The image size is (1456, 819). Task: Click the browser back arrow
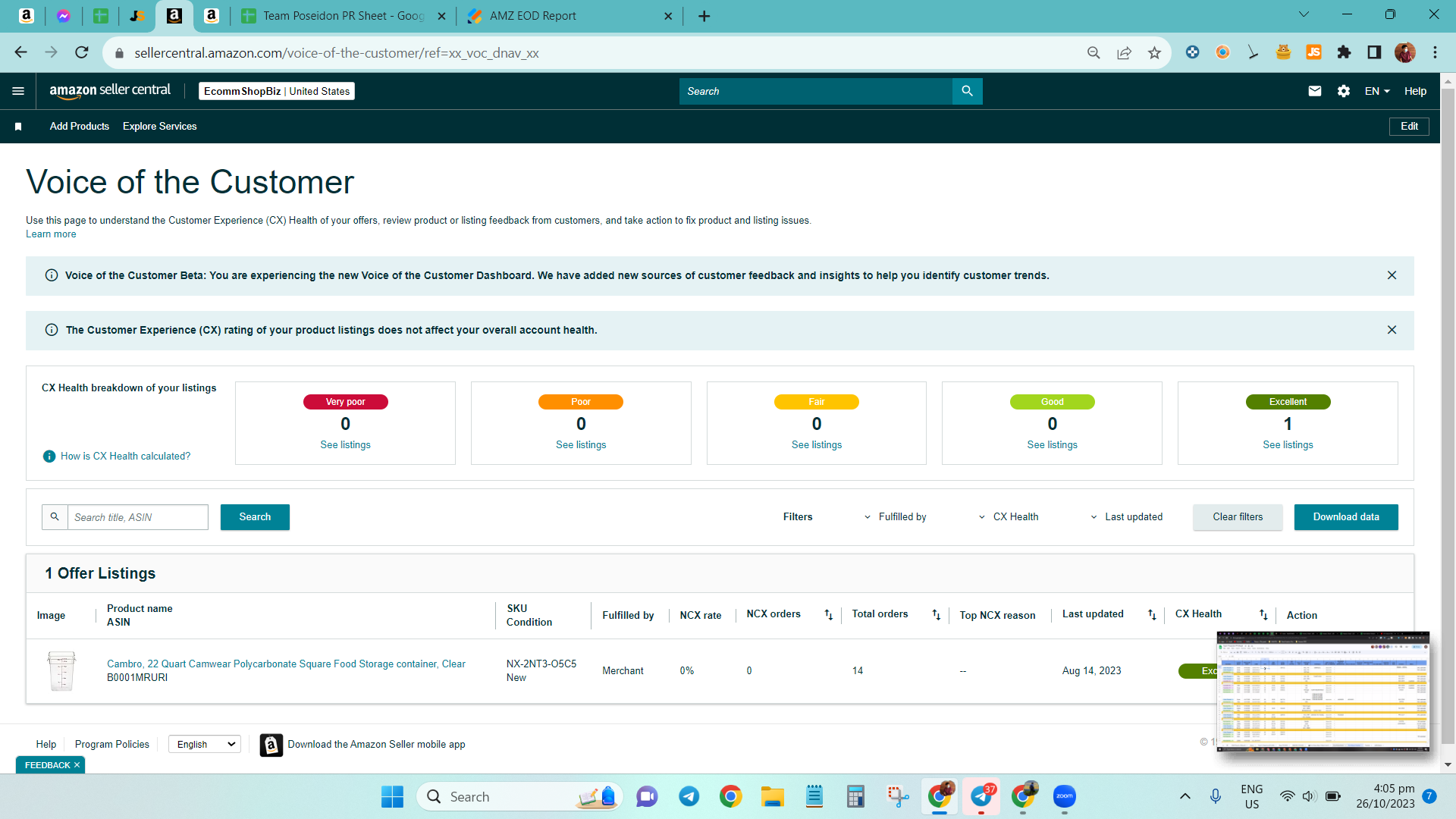tap(20, 52)
